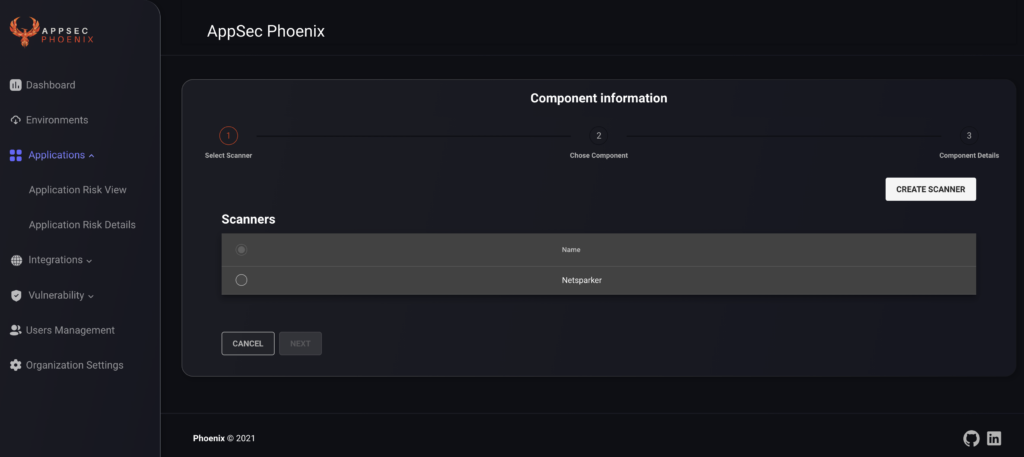1024x457 pixels.
Task: Click the Dashboard bar chart icon
Action: coord(16,85)
